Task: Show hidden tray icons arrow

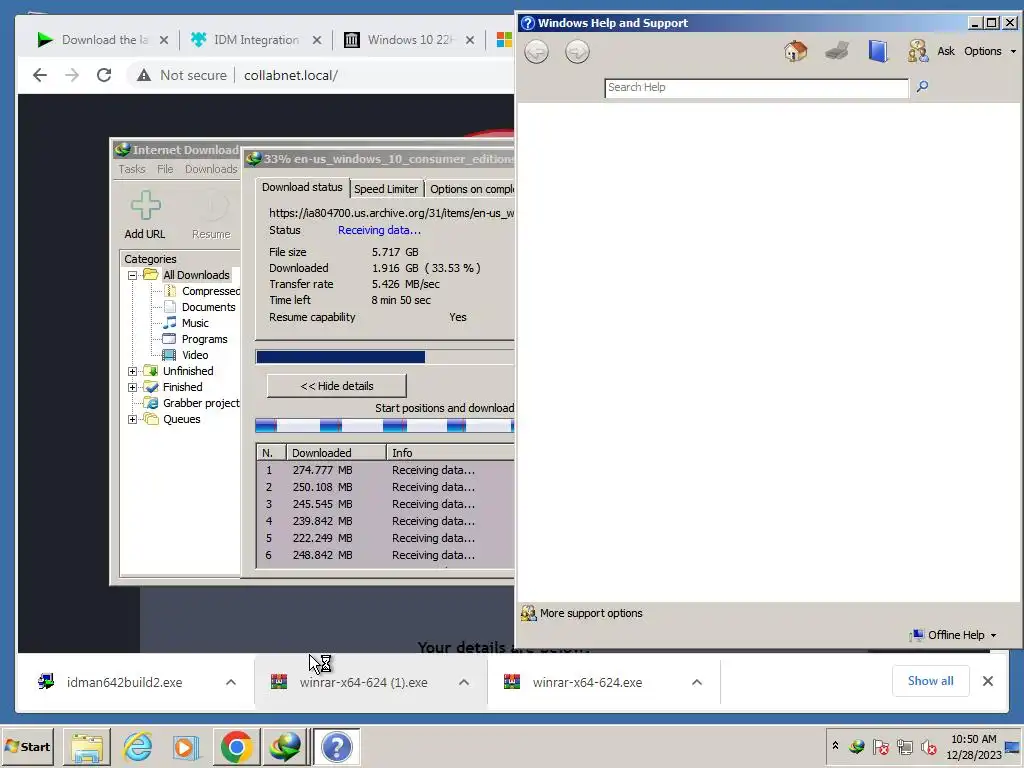Action: (x=835, y=745)
